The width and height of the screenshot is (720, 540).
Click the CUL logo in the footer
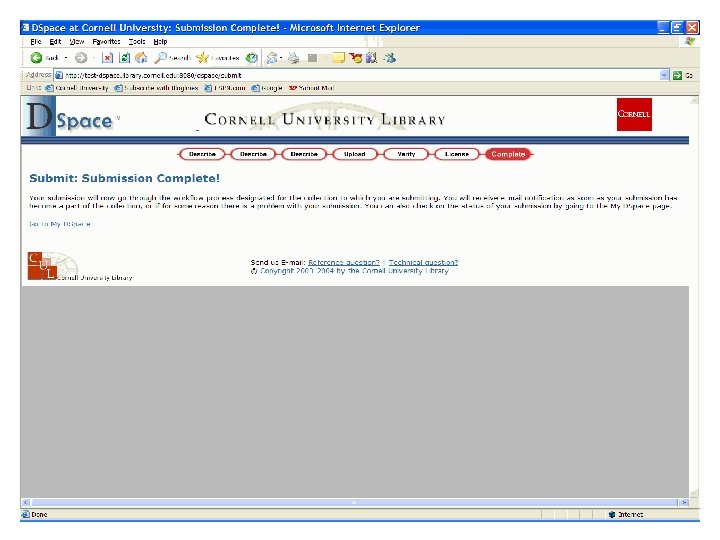click(x=42, y=265)
